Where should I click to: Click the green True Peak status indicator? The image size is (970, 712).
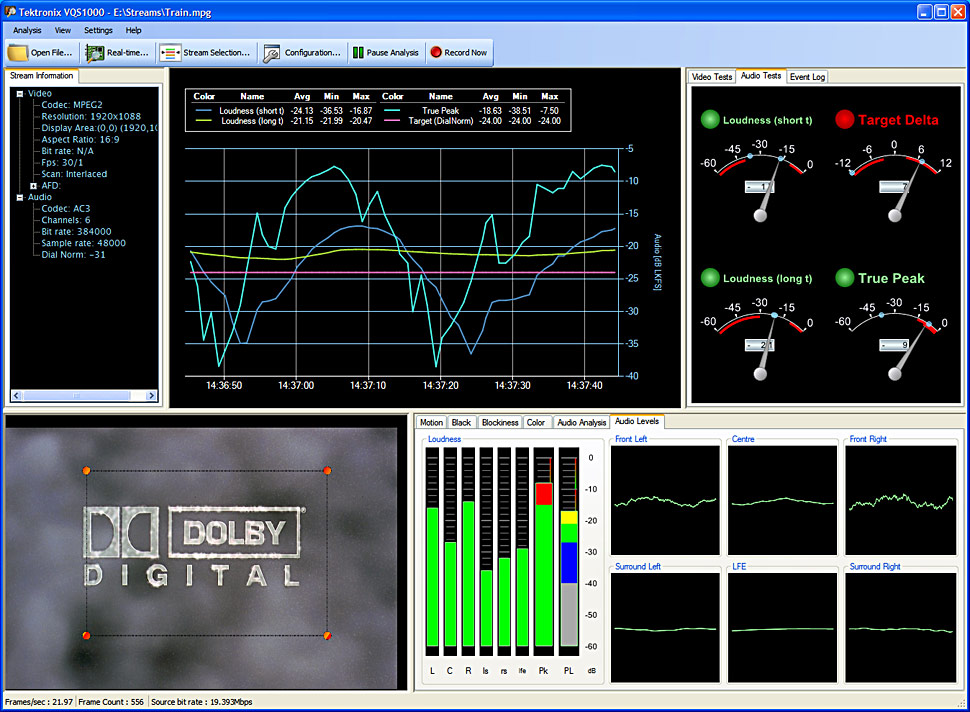pos(844,279)
